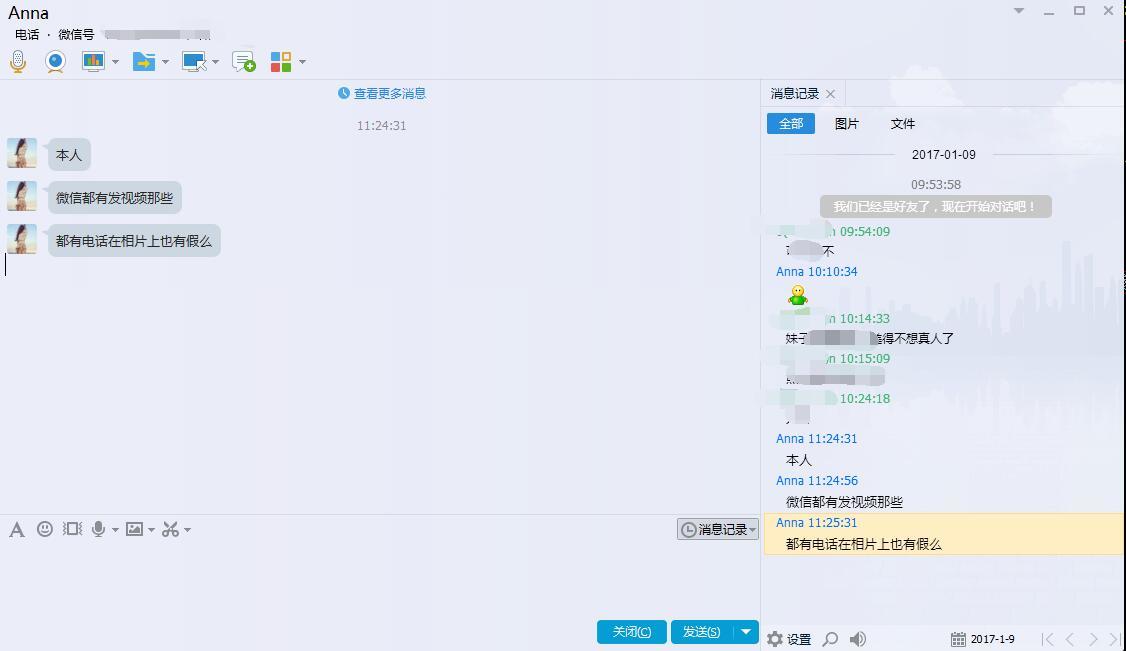
Task: Send a window shake
Action: 72,529
